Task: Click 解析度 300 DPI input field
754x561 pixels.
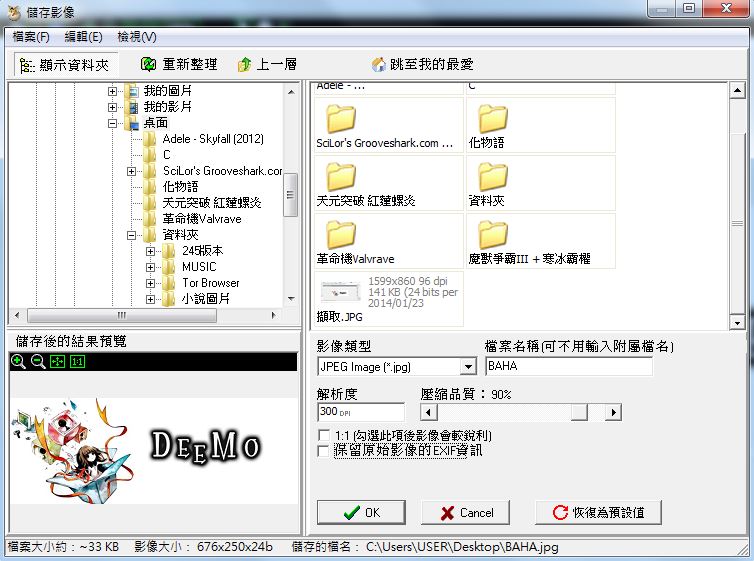Action: (x=361, y=412)
